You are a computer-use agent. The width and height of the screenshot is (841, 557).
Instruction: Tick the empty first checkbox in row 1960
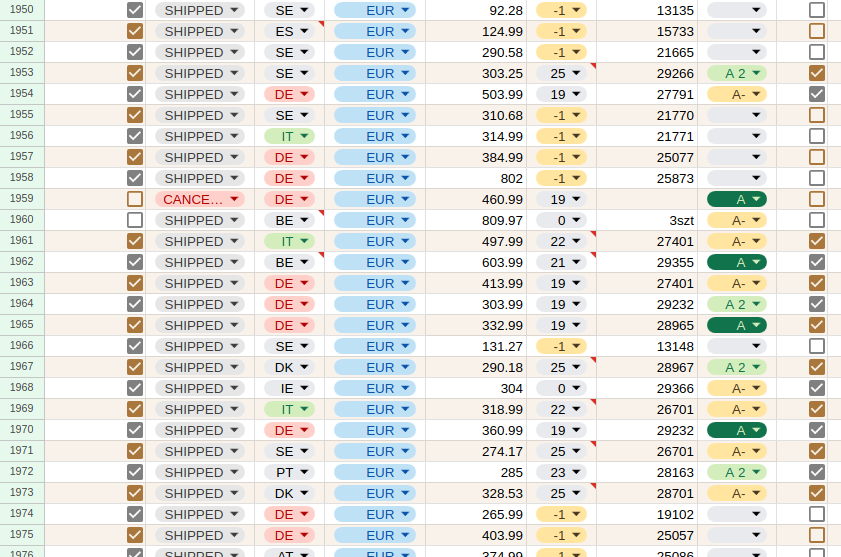click(x=135, y=220)
